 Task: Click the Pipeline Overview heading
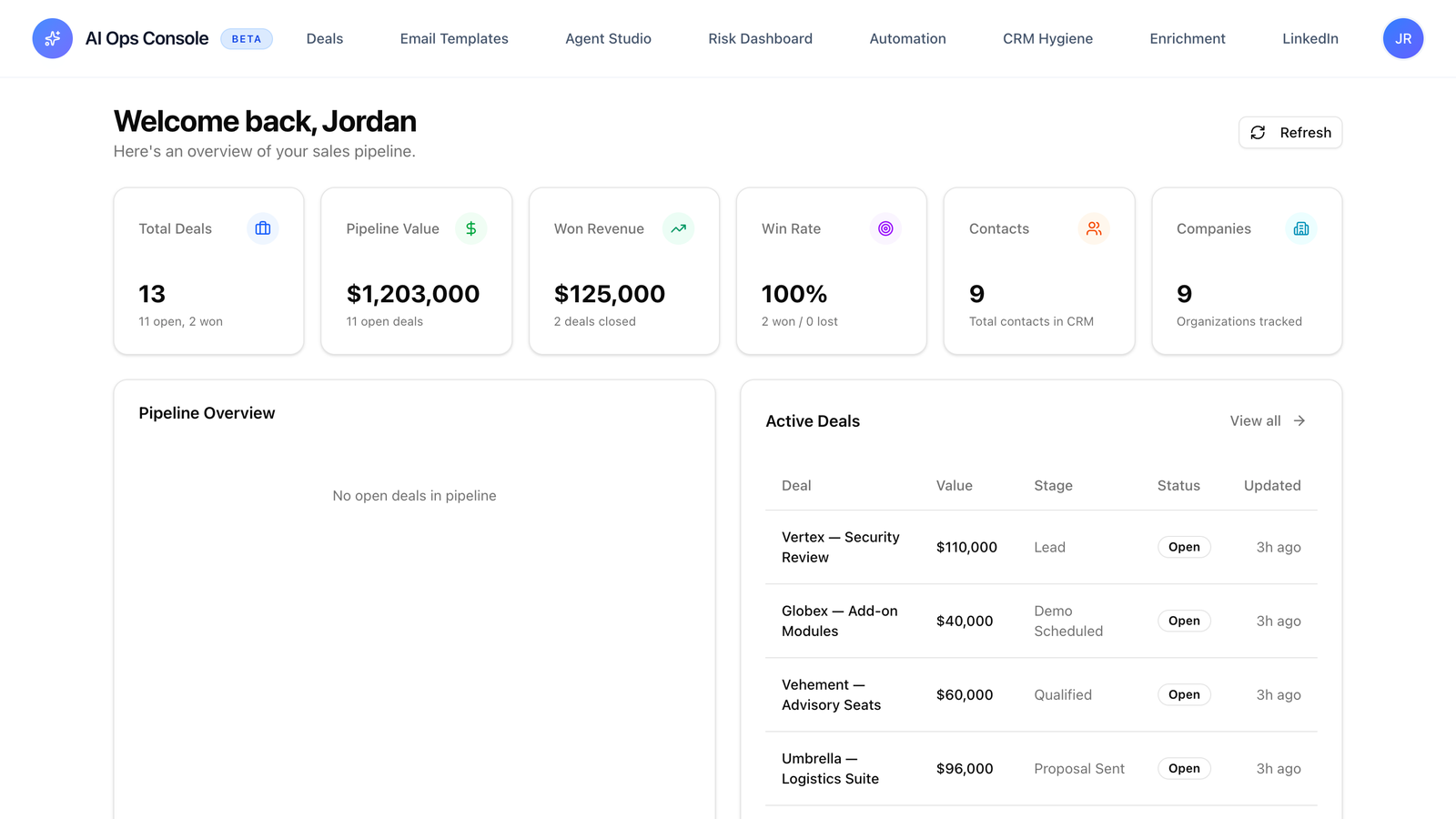point(207,413)
